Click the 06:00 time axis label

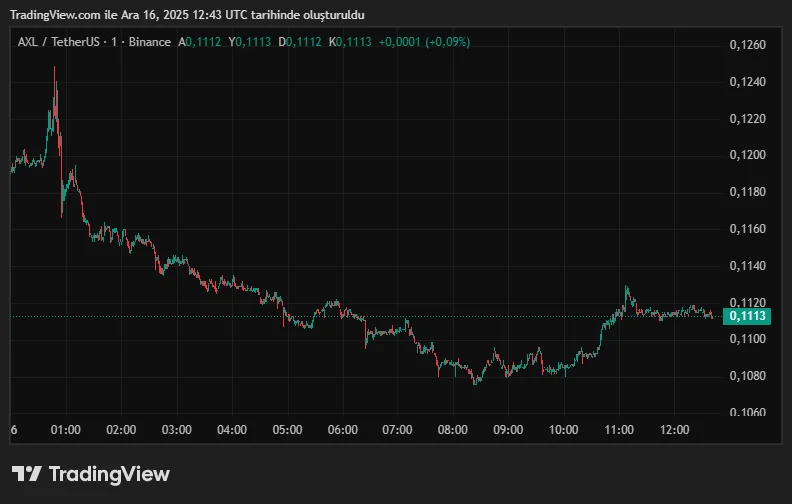(x=342, y=430)
